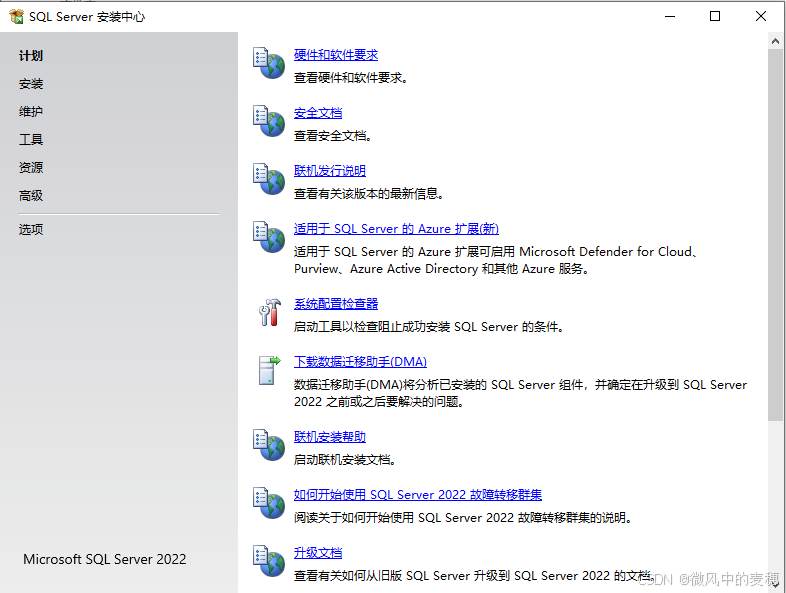Minimize the SQL Server 安装中心 window
The image size is (786, 593).
coord(670,17)
